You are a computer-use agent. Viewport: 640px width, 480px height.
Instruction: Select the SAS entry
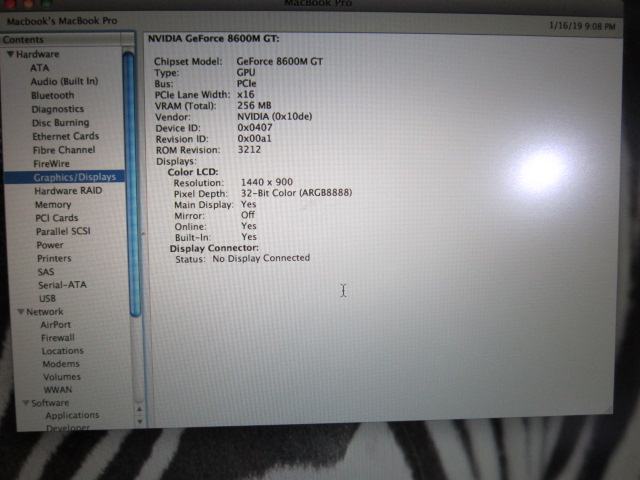tap(46, 272)
